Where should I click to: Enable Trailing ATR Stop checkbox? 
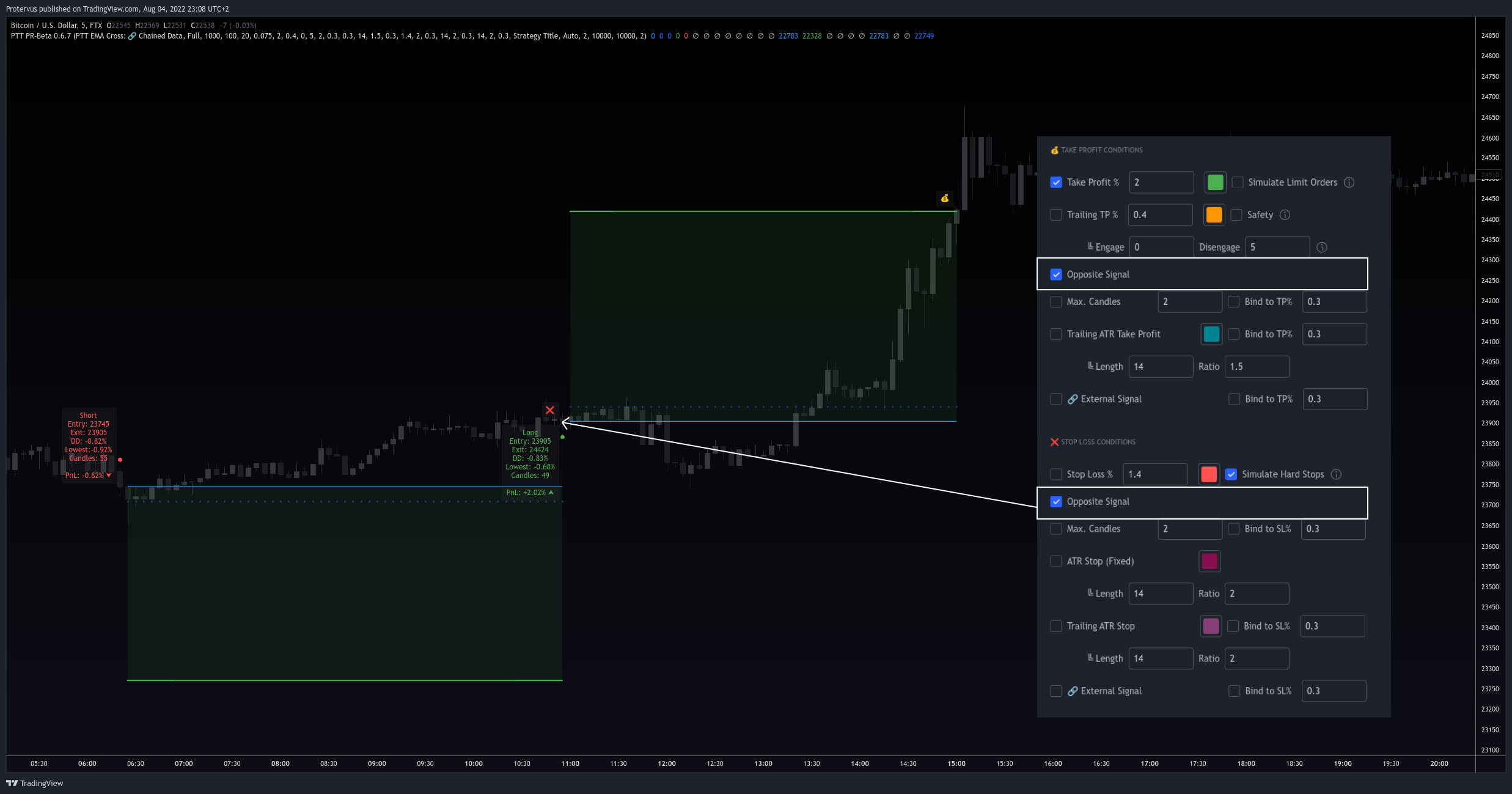click(1056, 626)
